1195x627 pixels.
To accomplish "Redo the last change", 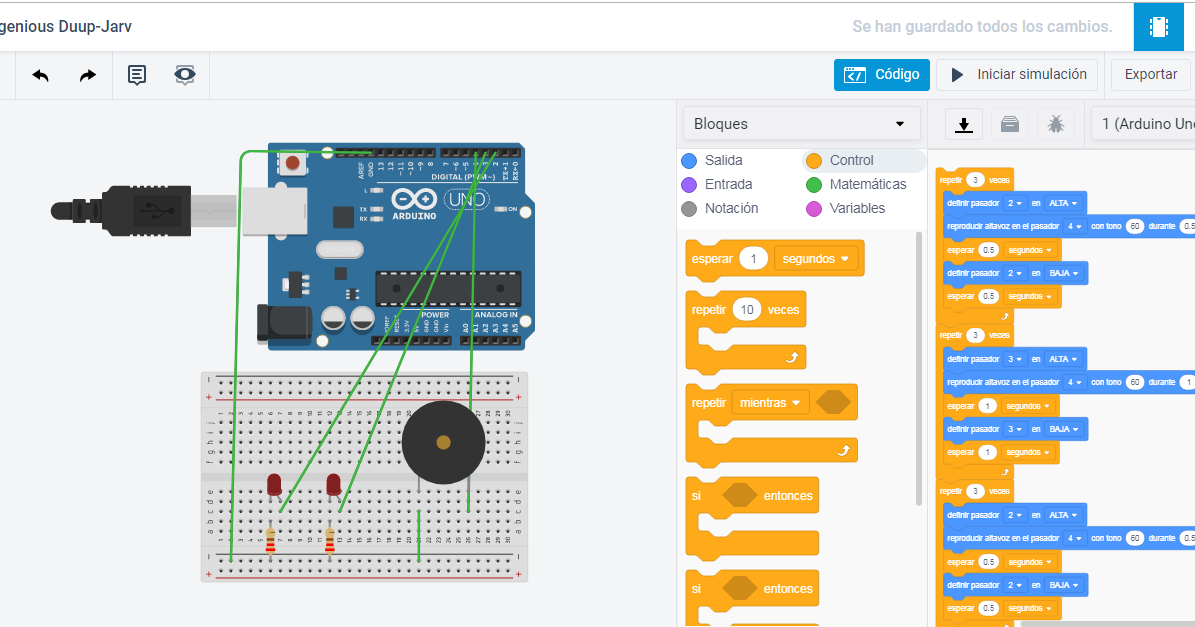I will click(x=87, y=75).
